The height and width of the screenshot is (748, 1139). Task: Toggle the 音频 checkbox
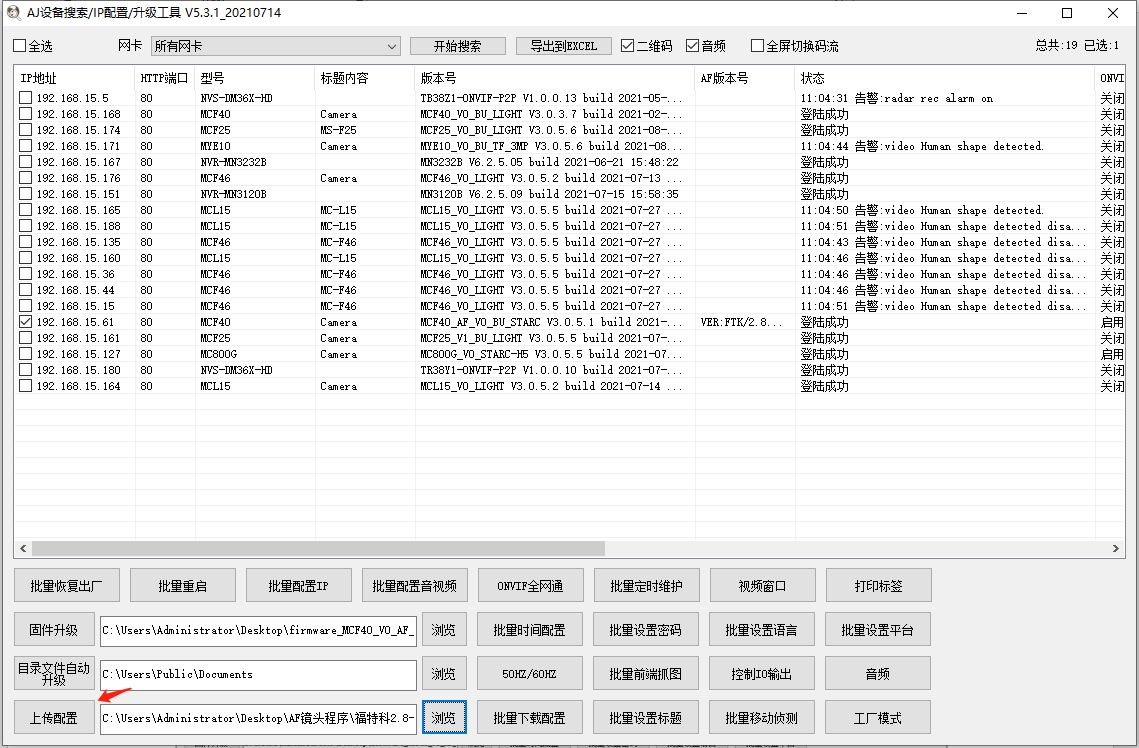(692, 46)
